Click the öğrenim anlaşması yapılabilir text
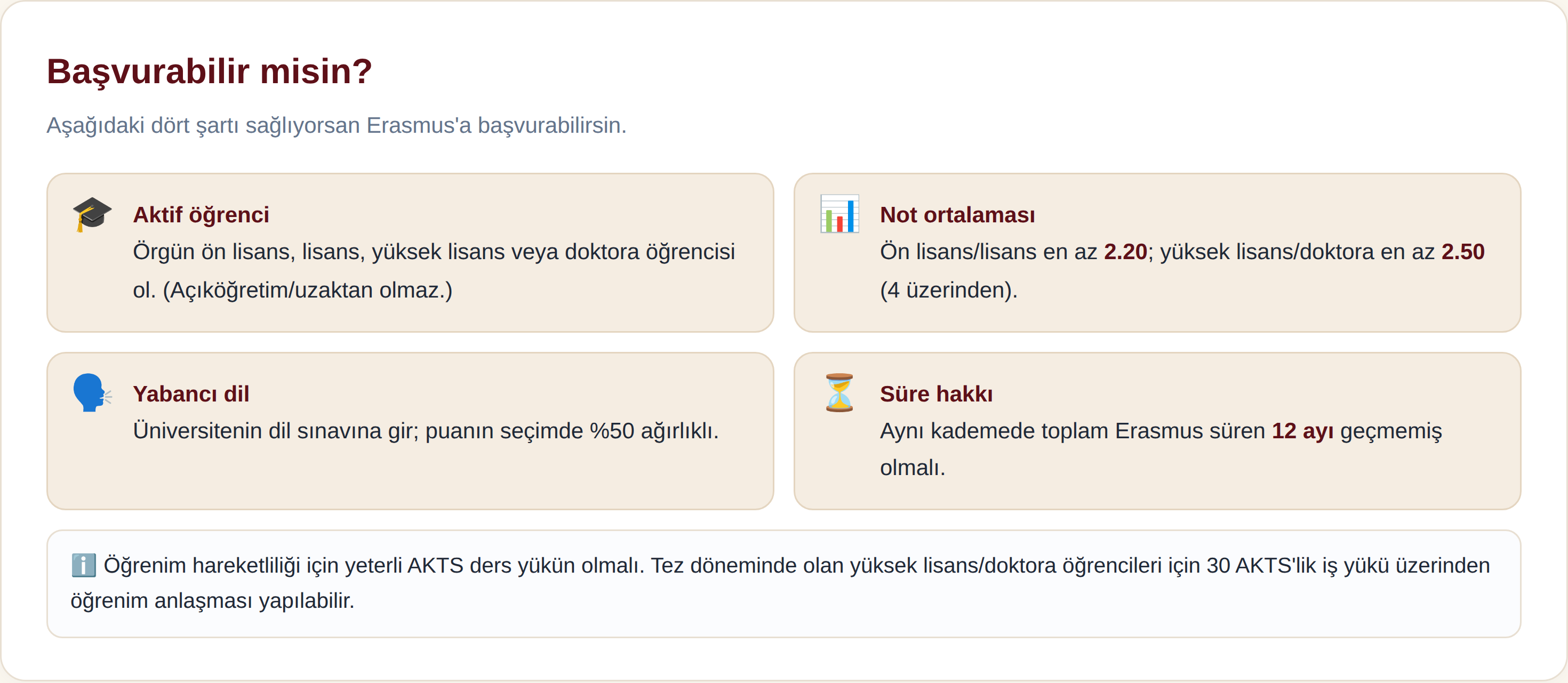The image size is (1568, 683). click(x=212, y=600)
